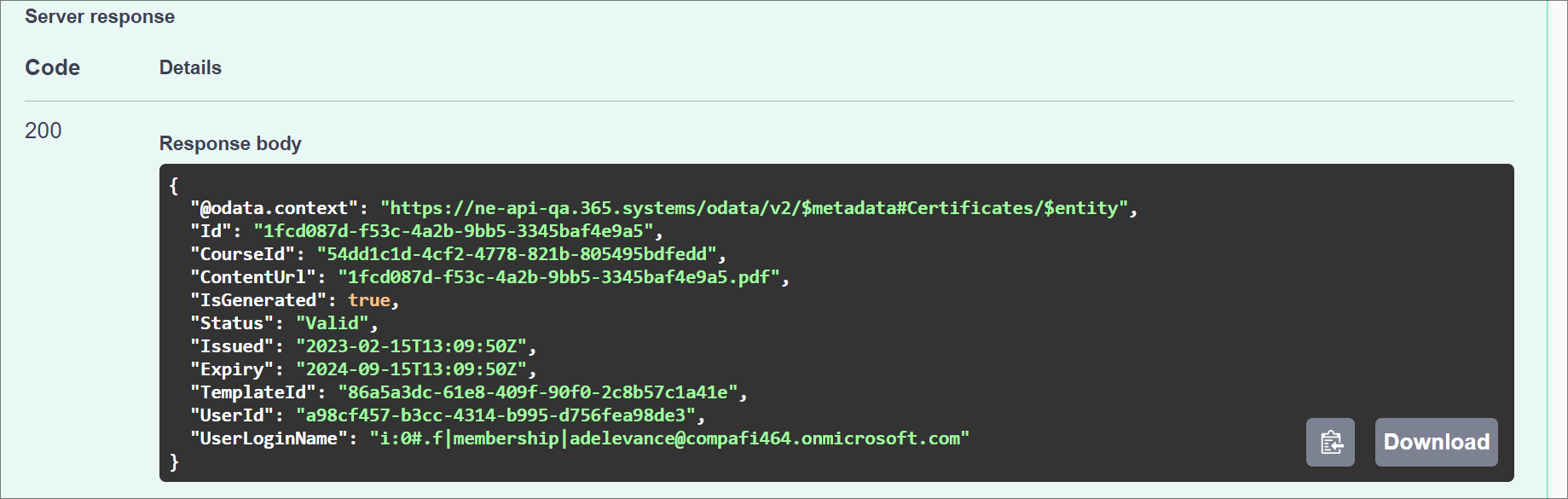Click the Response body label

230,143
